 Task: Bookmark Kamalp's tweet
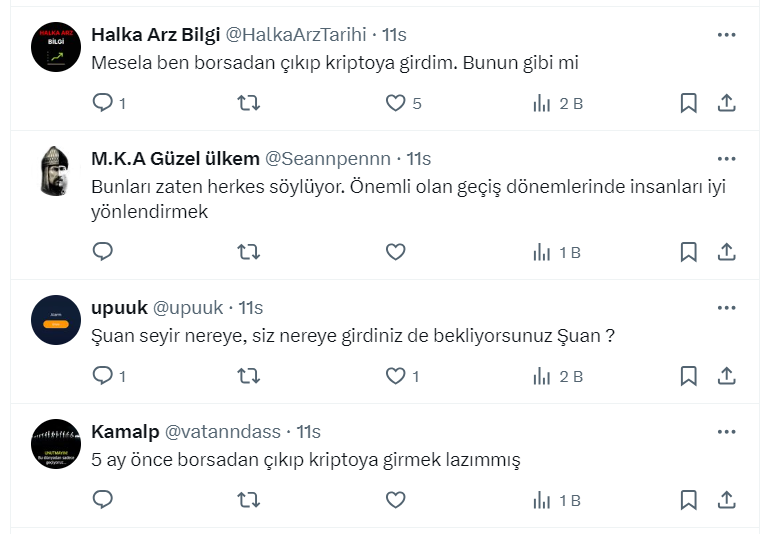tap(689, 499)
